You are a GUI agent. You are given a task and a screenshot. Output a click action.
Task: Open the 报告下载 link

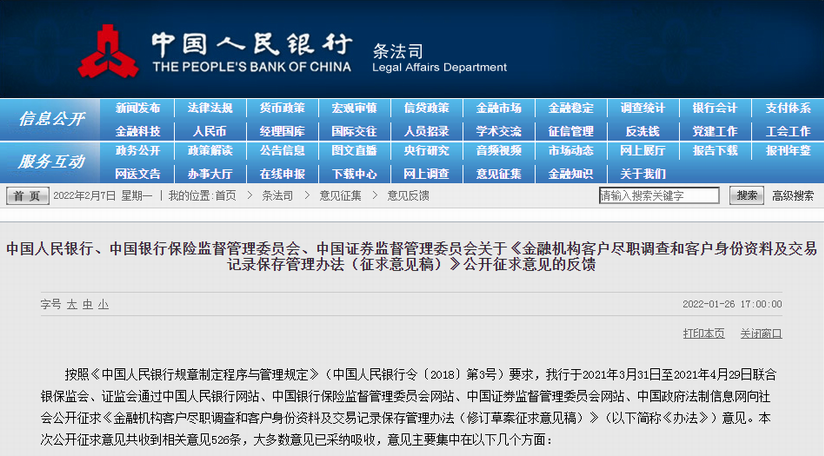(715, 151)
